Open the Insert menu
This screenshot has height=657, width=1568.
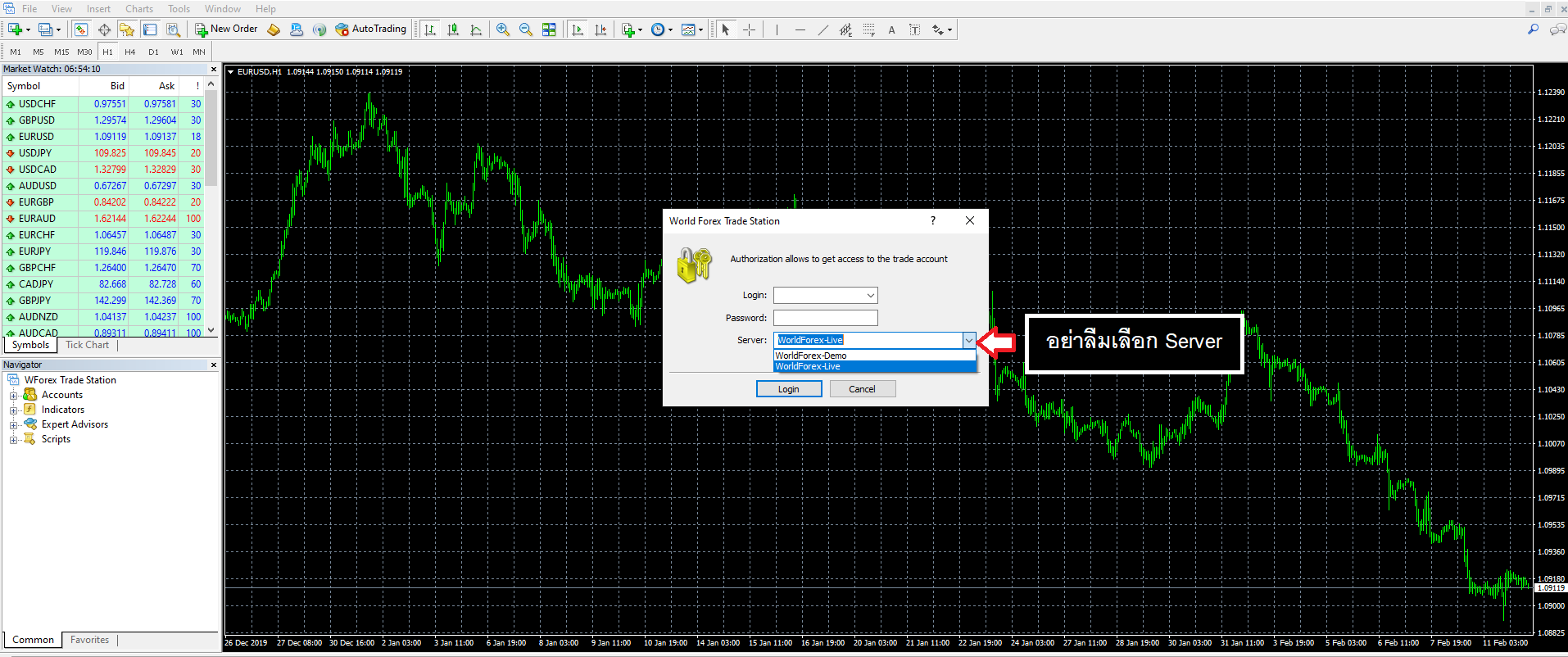(x=98, y=9)
